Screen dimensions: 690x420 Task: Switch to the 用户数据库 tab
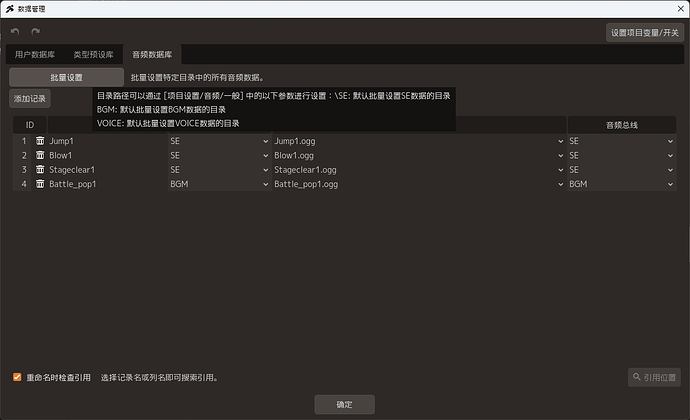coord(35,55)
